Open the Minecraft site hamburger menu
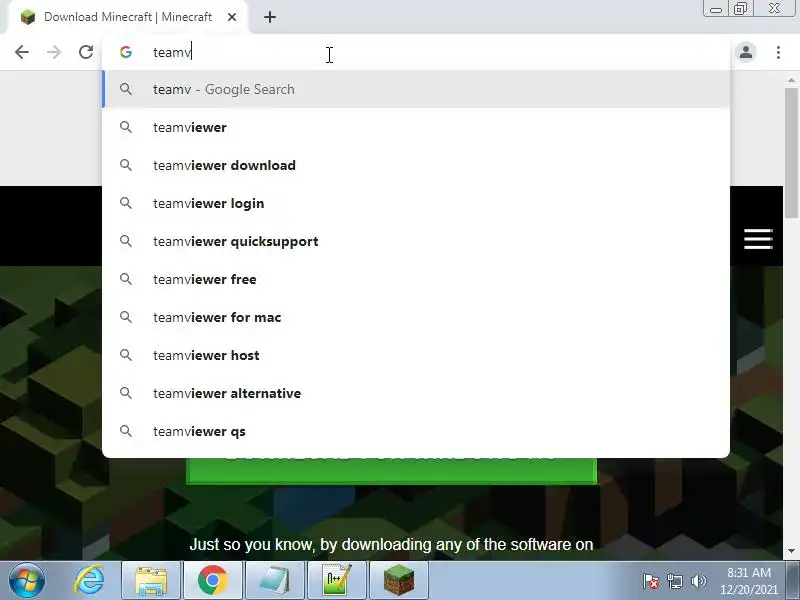 pos(758,239)
